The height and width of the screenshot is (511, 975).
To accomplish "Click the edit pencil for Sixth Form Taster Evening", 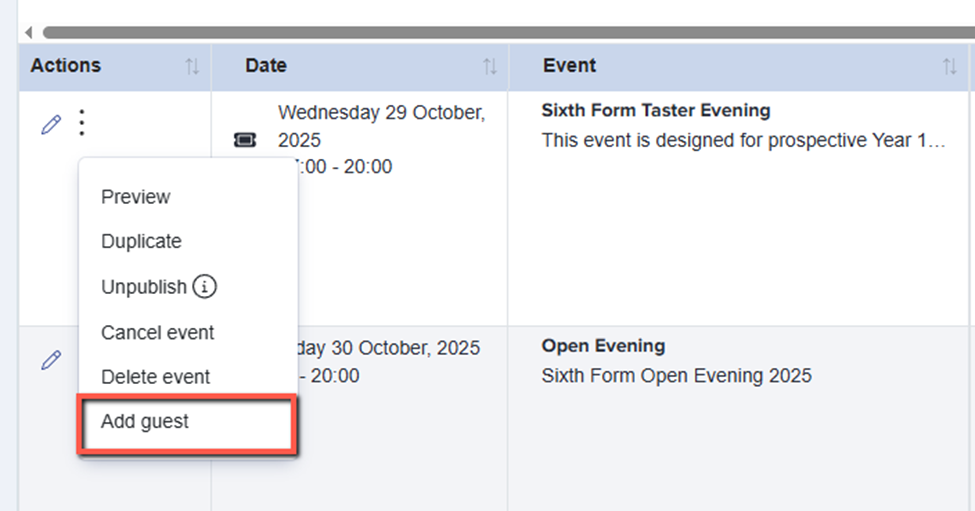I will click(51, 125).
